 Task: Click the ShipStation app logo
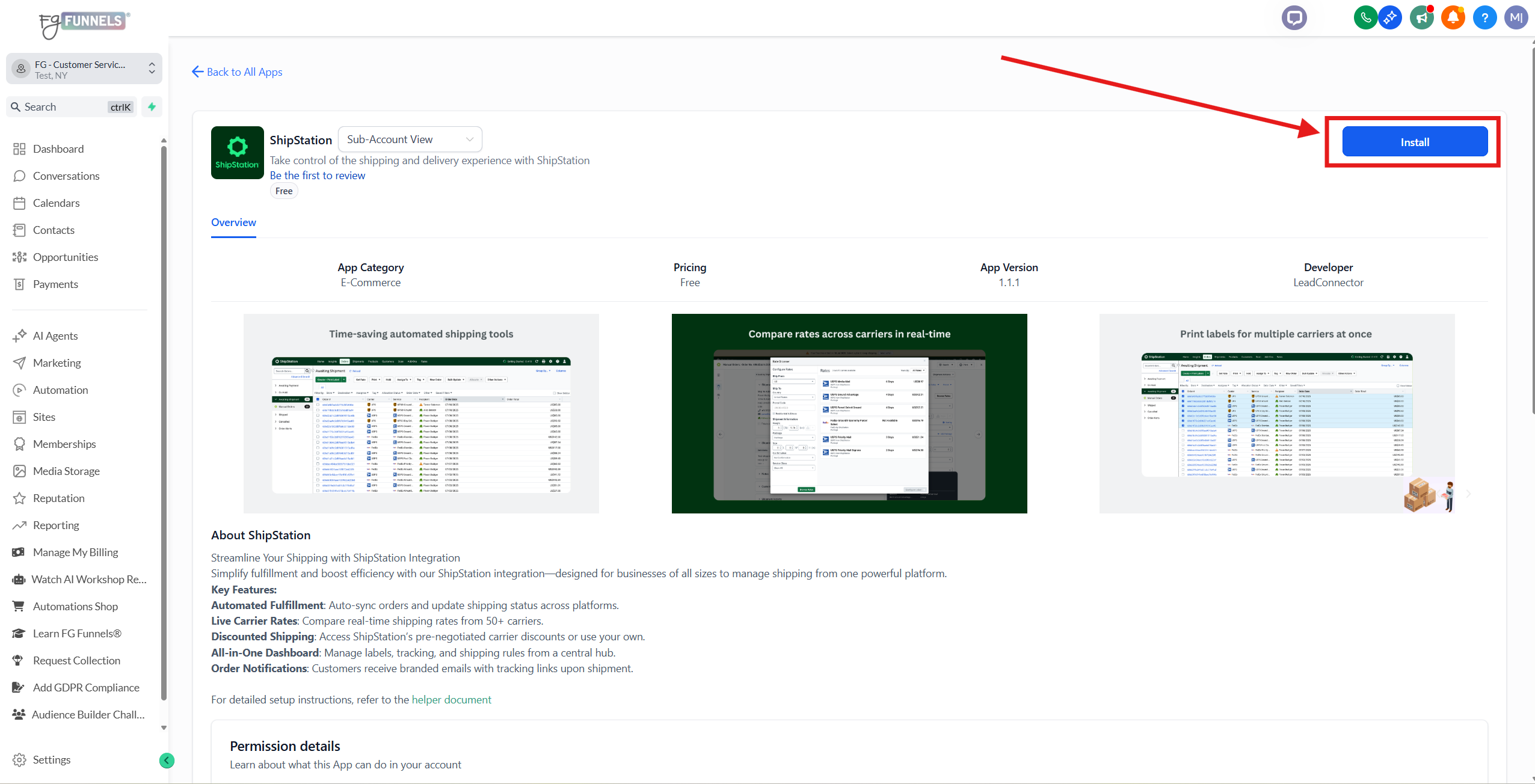pyautogui.click(x=237, y=153)
